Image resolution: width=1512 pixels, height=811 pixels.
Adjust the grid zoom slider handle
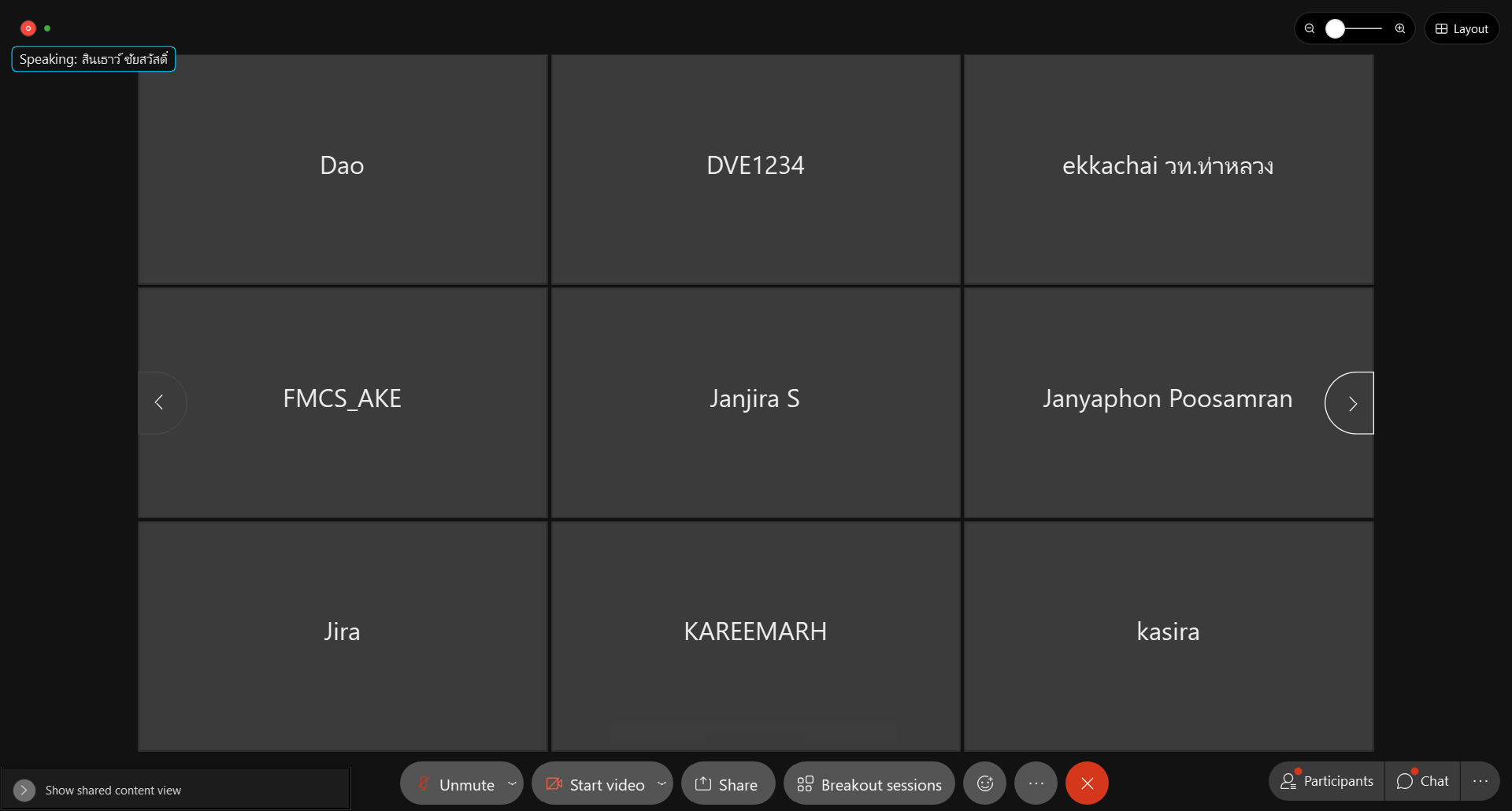(x=1335, y=28)
